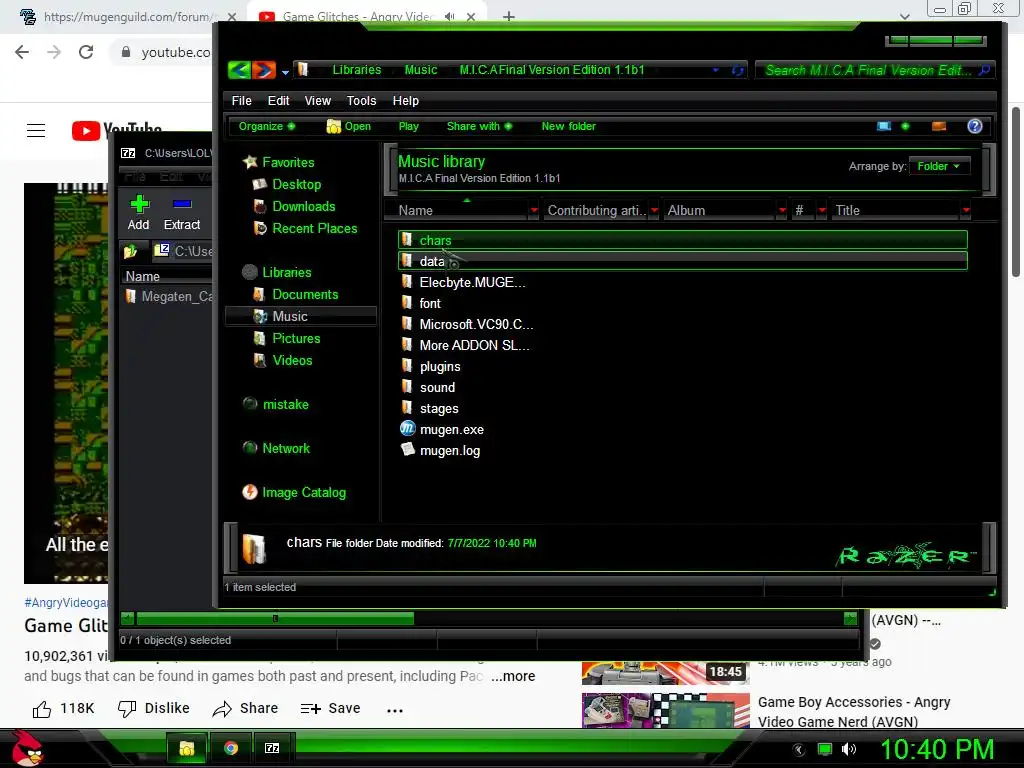Open Chrome from the taskbar

(x=231, y=748)
